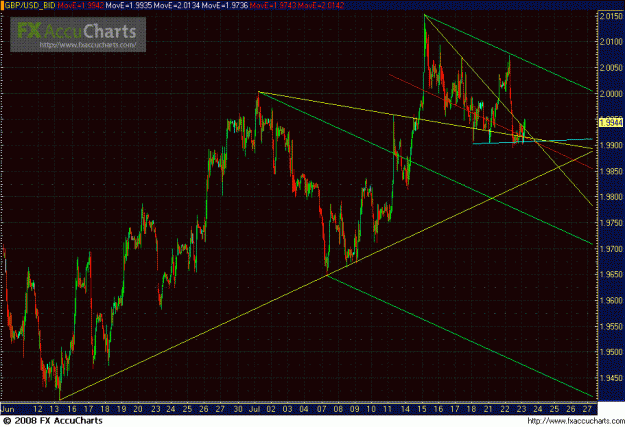The image size is (625, 427).
Task: Click the 1.9550 price axis label
Action: tap(611, 327)
